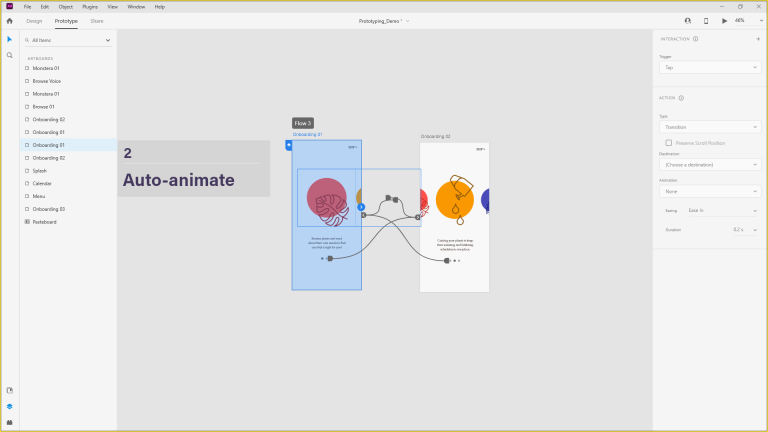768x432 pixels.
Task: Select the Splash artboard in layers
Action: pyautogui.click(x=40, y=171)
